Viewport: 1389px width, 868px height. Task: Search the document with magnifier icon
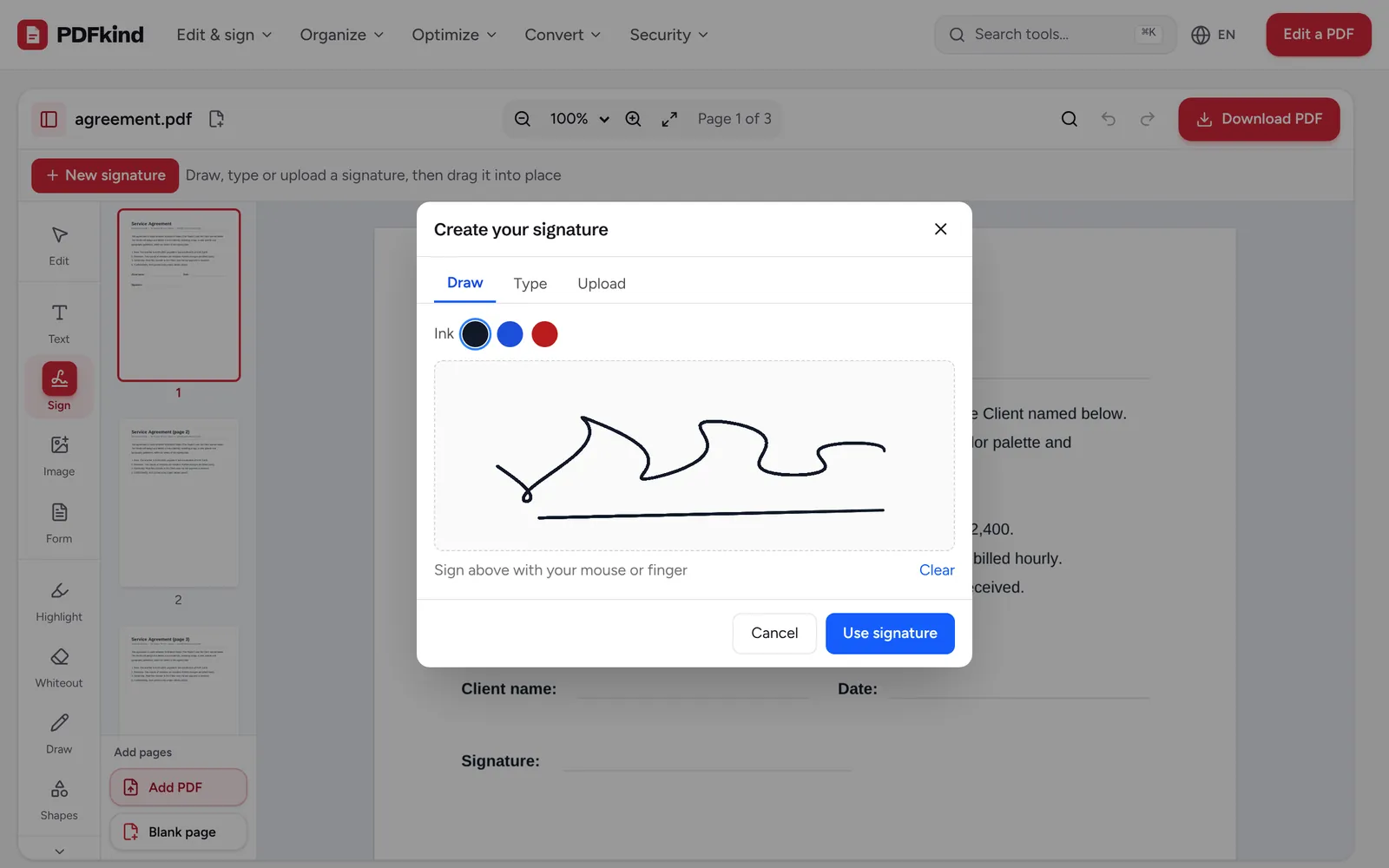(1070, 119)
